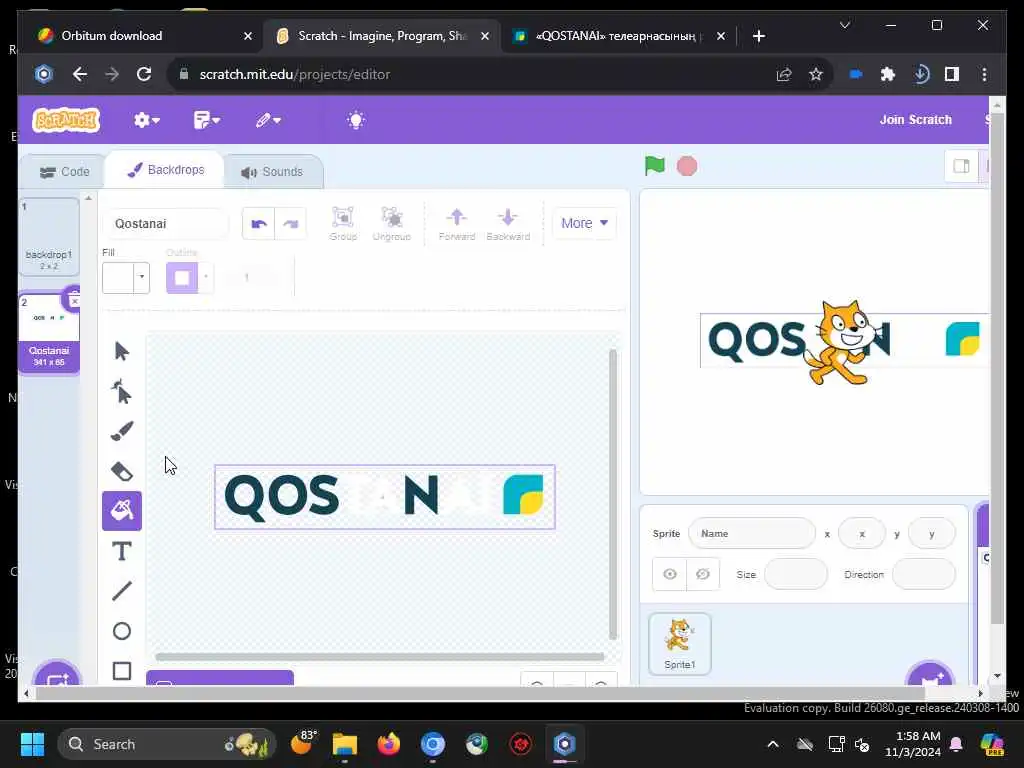The image size is (1024, 768).
Task: Click the stage layout toggle icon
Action: [961, 166]
